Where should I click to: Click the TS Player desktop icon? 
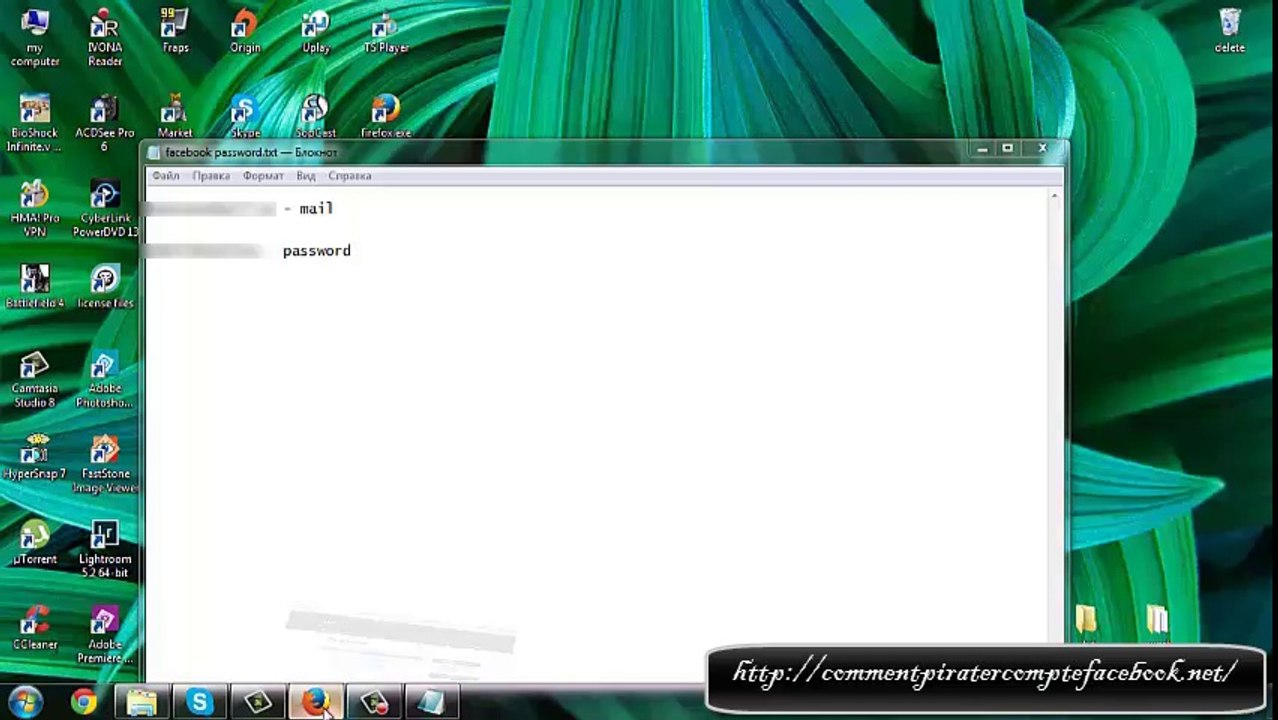[x=386, y=31]
